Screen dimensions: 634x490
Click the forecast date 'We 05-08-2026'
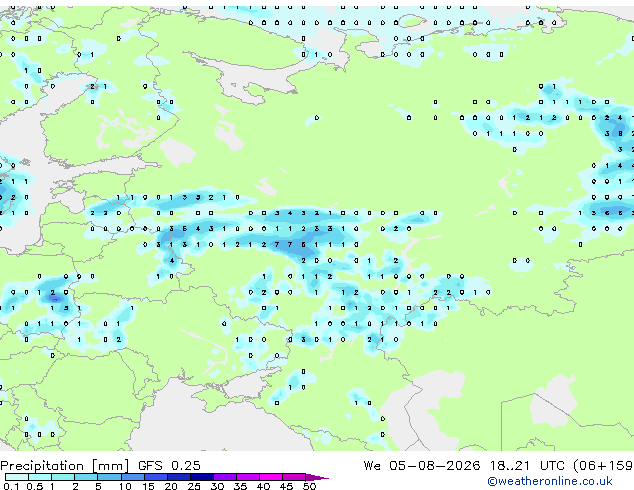tap(422, 466)
